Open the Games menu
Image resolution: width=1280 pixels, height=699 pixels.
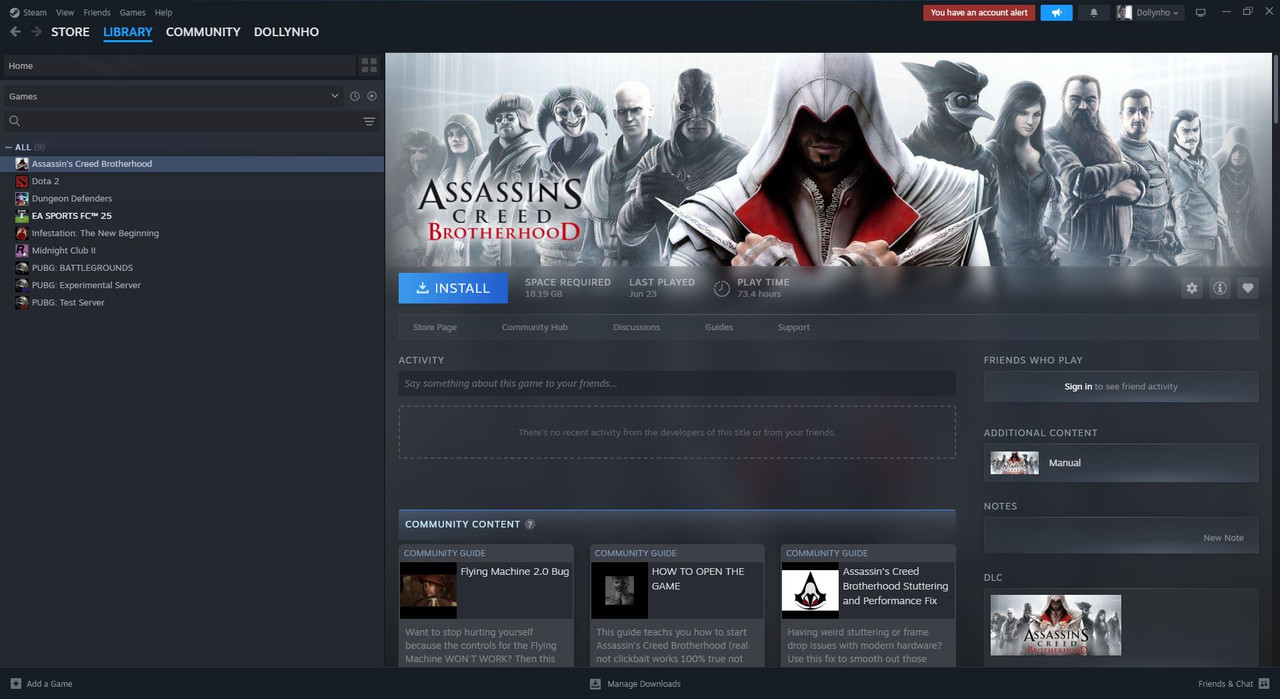click(132, 12)
